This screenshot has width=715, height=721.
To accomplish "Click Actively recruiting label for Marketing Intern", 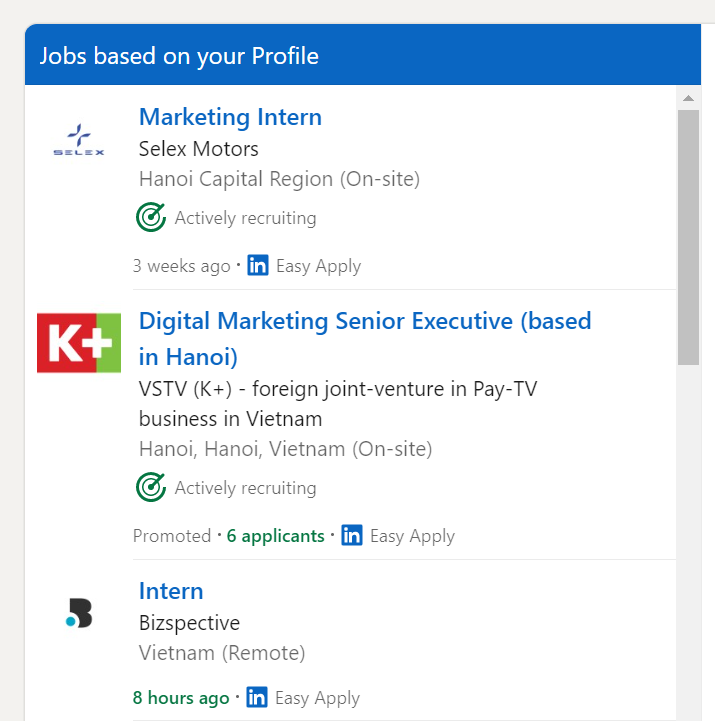I will pyautogui.click(x=246, y=218).
